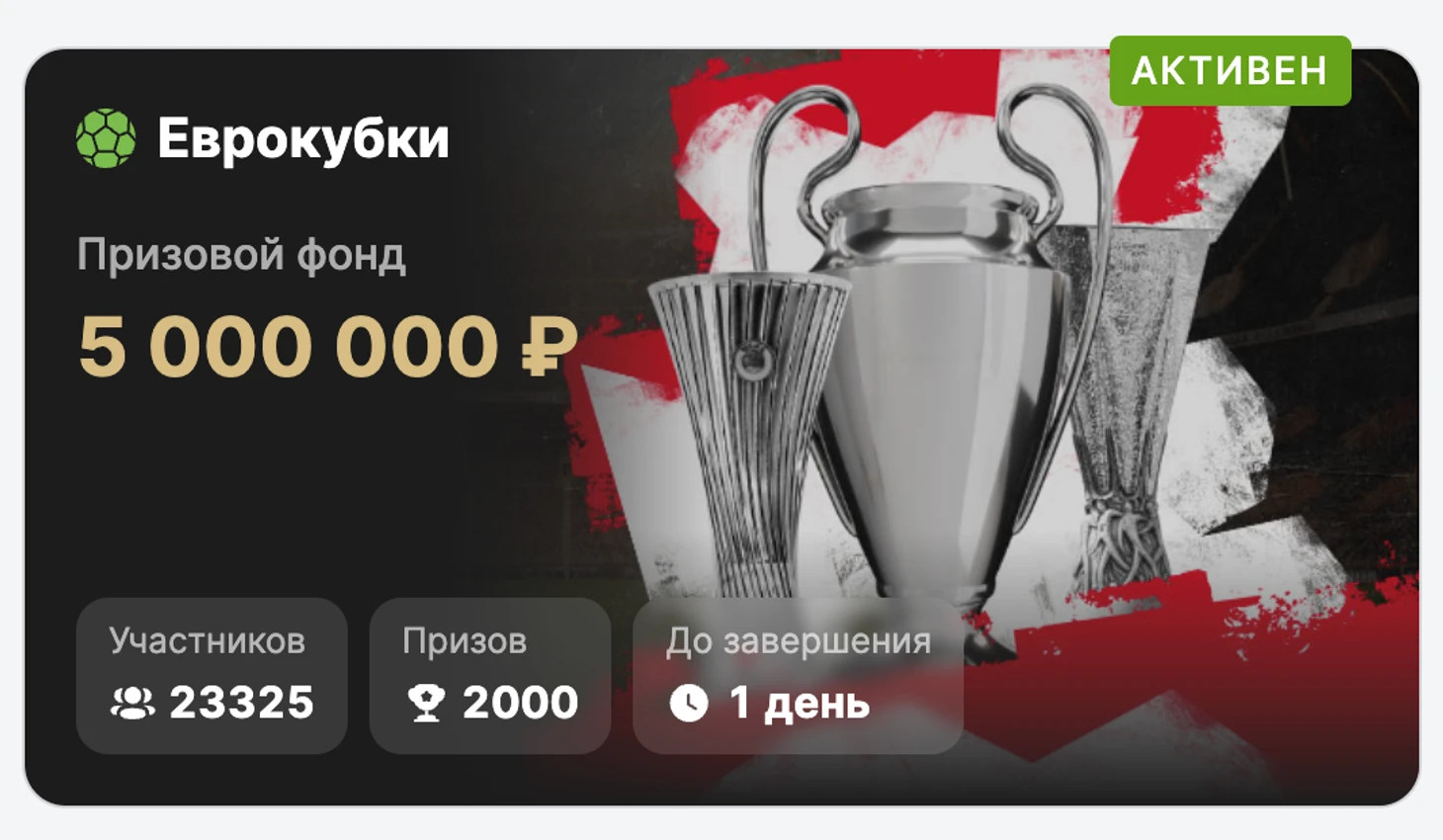Click the 2000 prizes count
The height and width of the screenshot is (840, 1443).
(520, 703)
